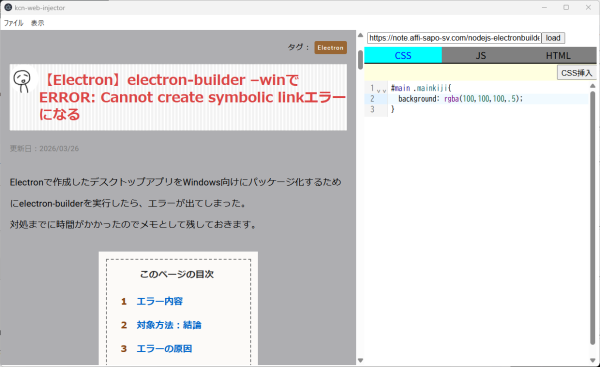Click the web page vertical scrollbar thumb
The height and width of the screenshot is (367, 600).
(360, 60)
